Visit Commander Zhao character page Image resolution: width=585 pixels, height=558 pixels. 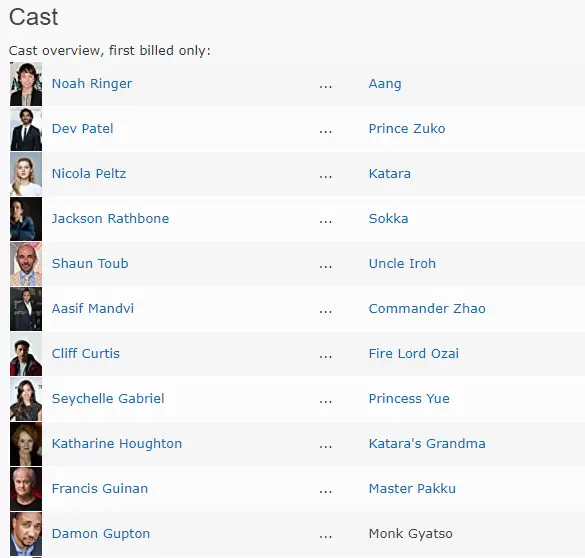[x=427, y=309]
